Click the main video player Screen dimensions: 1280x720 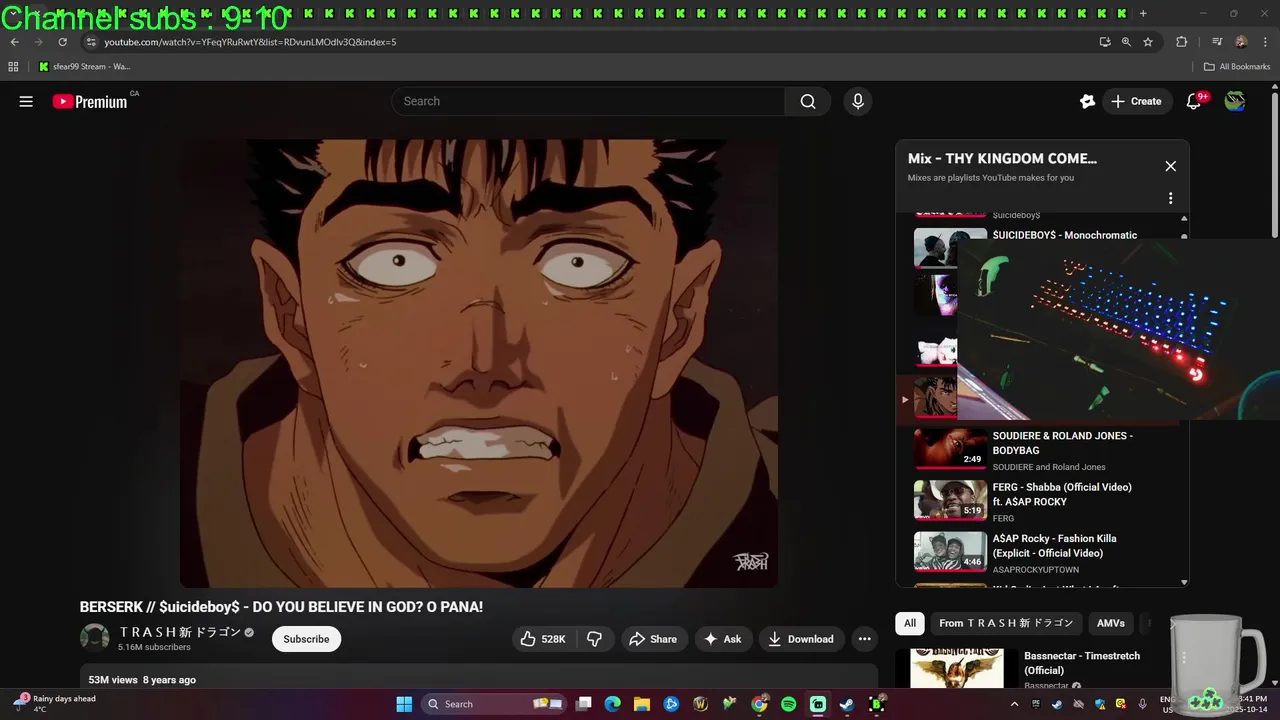click(x=479, y=364)
